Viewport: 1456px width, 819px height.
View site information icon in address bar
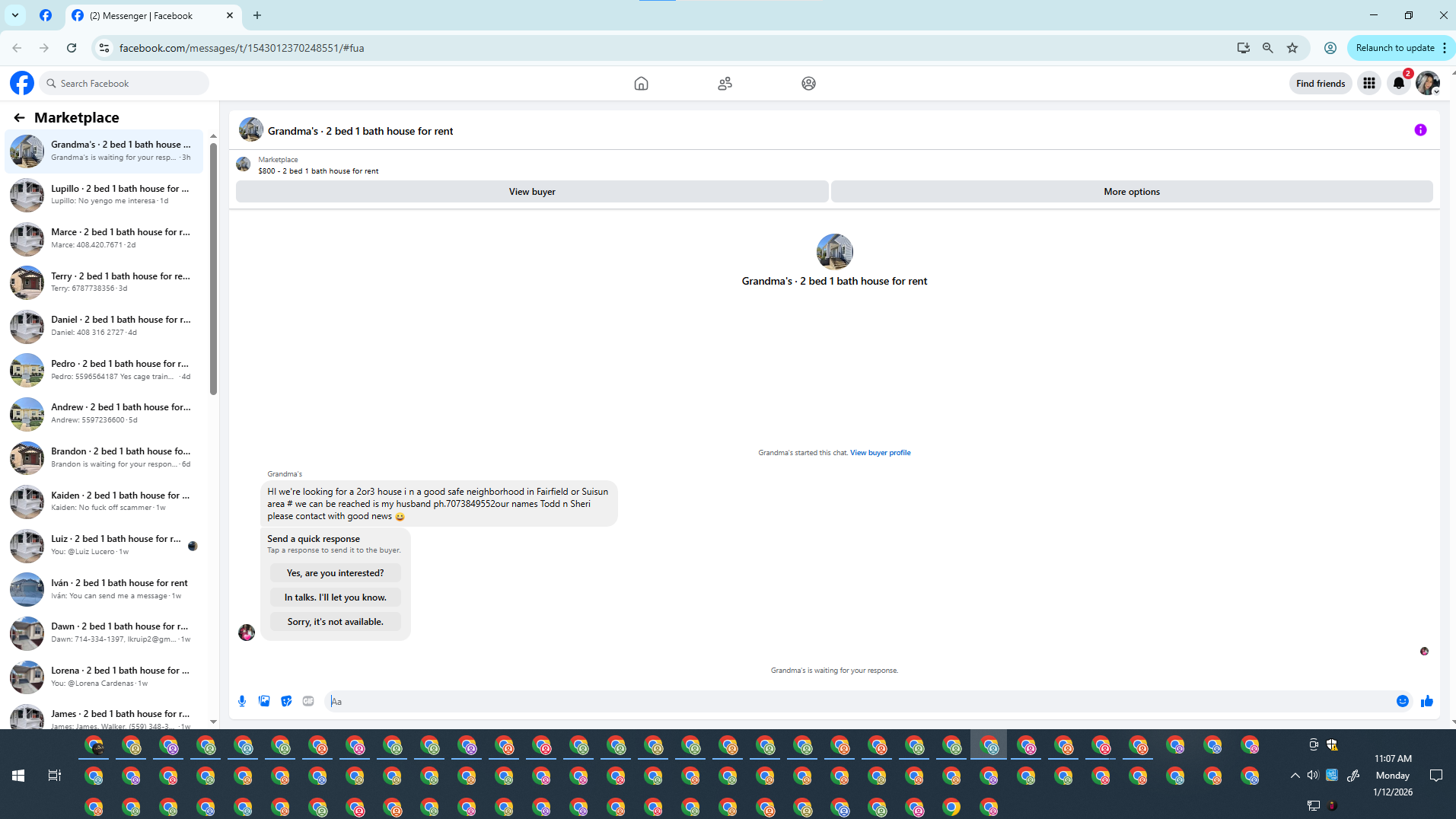pos(104,48)
